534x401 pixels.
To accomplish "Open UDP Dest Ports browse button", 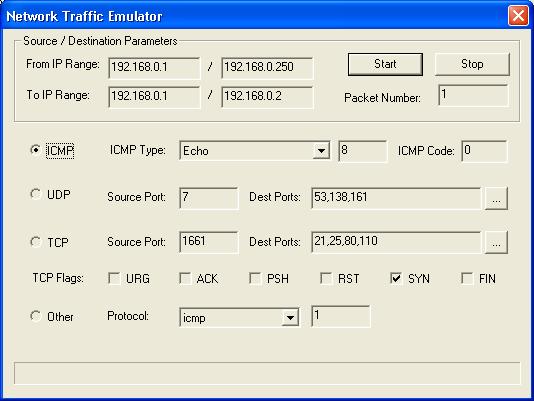I will click(x=496, y=198).
